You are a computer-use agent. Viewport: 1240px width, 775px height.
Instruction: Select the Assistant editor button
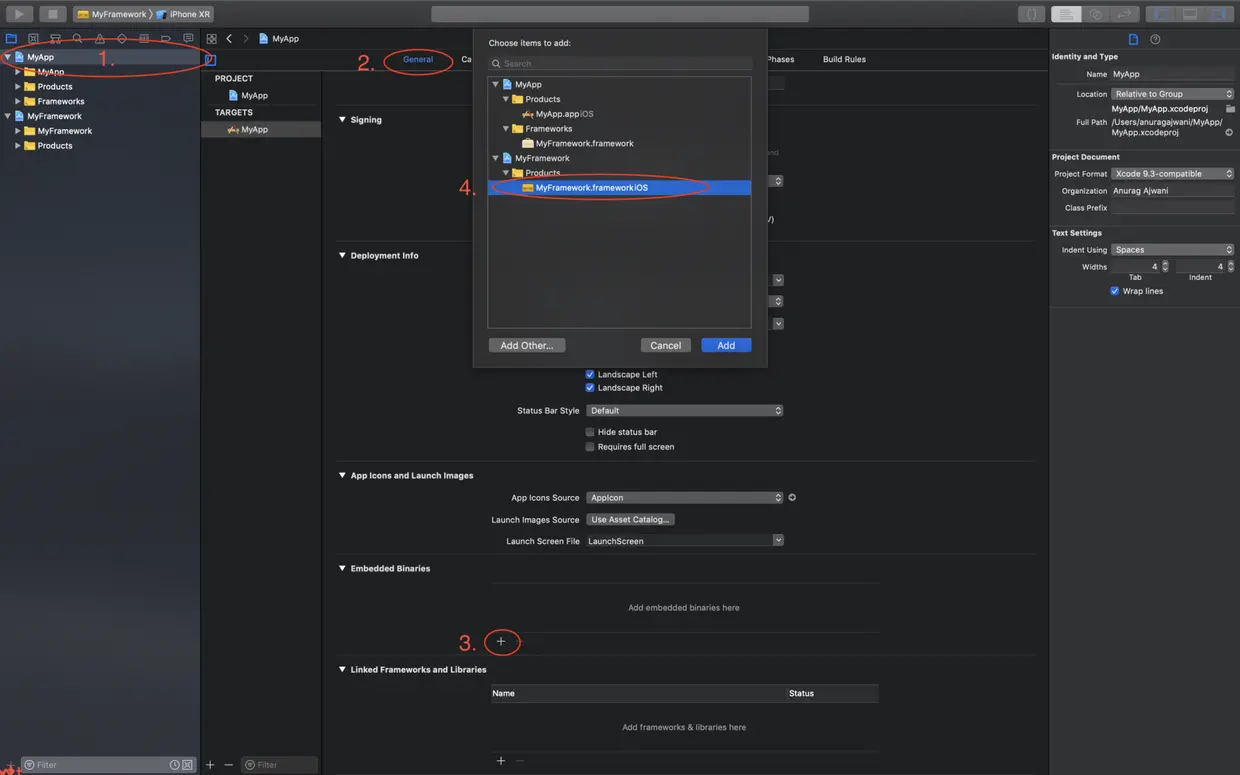click(x=1096, y=14)
